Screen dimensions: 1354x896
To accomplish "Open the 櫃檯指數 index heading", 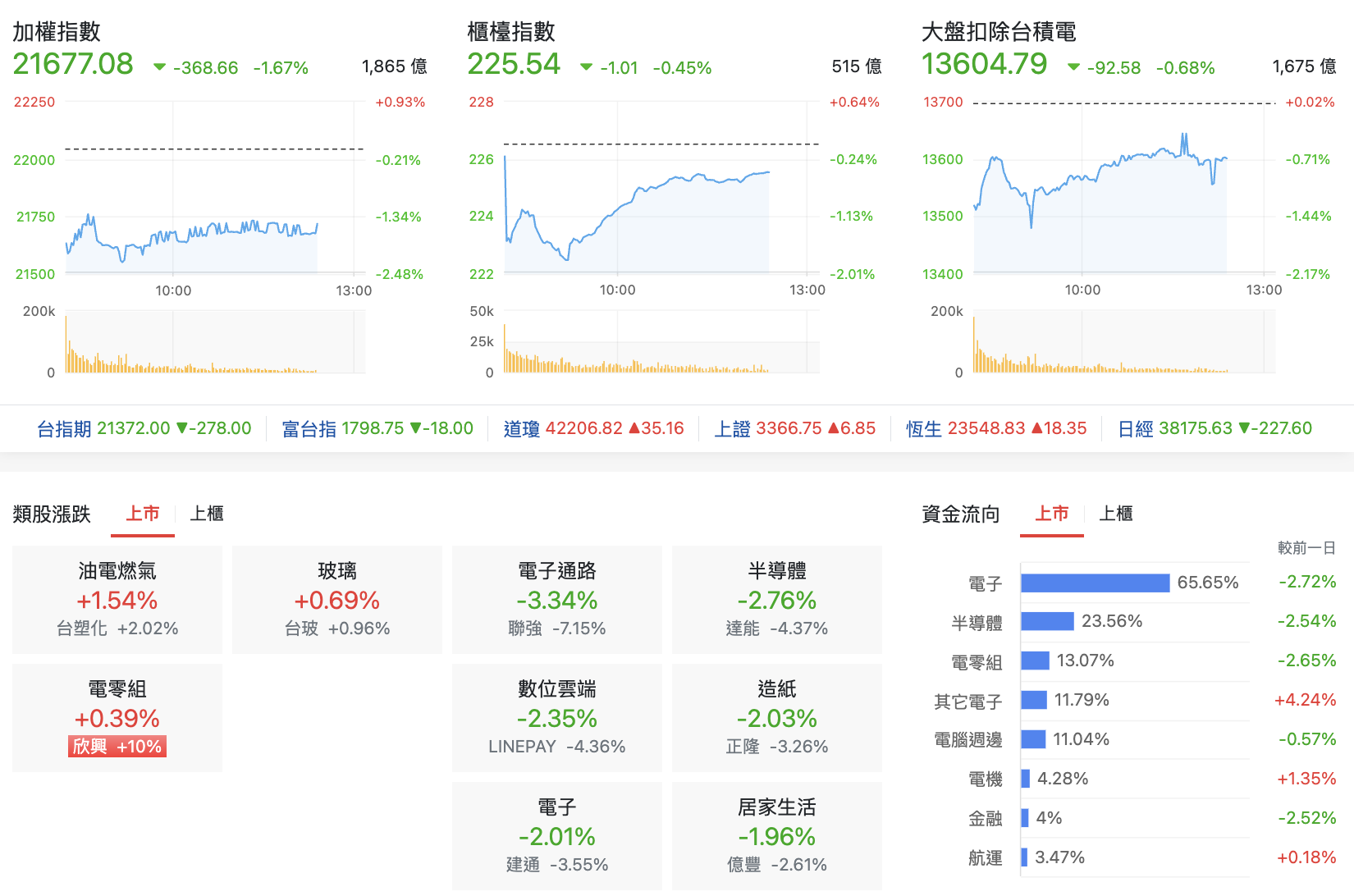I will (x=511, y=32).
